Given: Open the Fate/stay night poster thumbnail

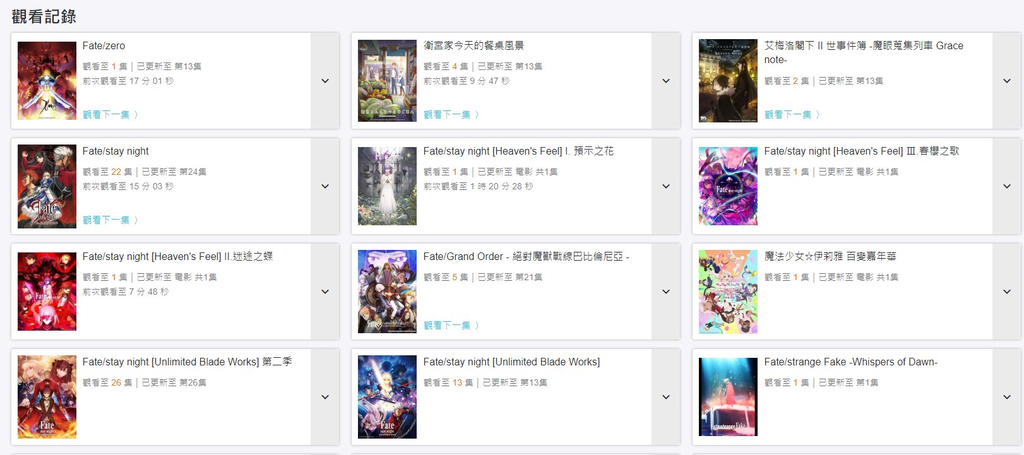Looking at the screenshot, I should (x=46, y=186).
